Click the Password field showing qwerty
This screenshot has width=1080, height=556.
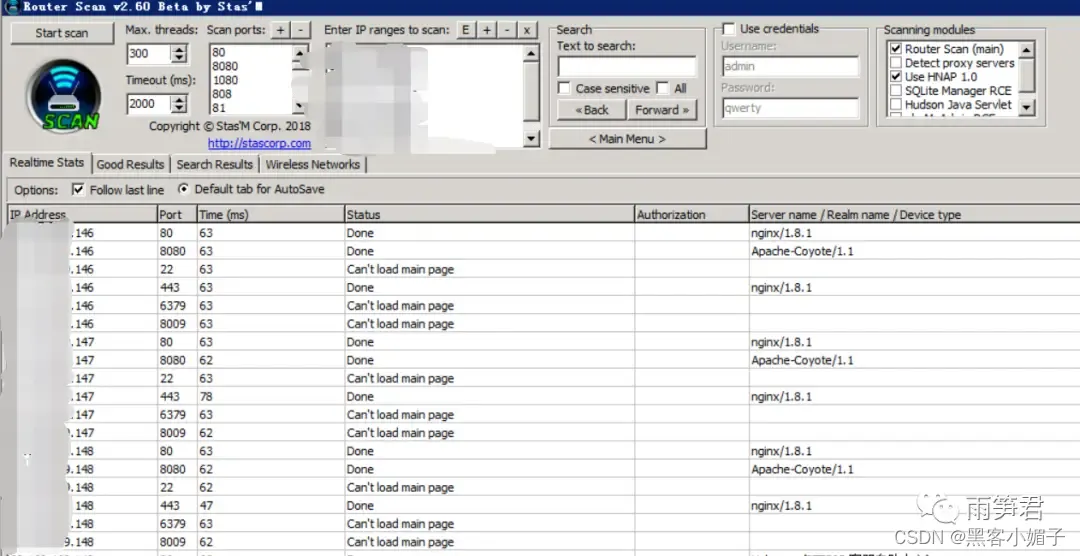[791, 108]
